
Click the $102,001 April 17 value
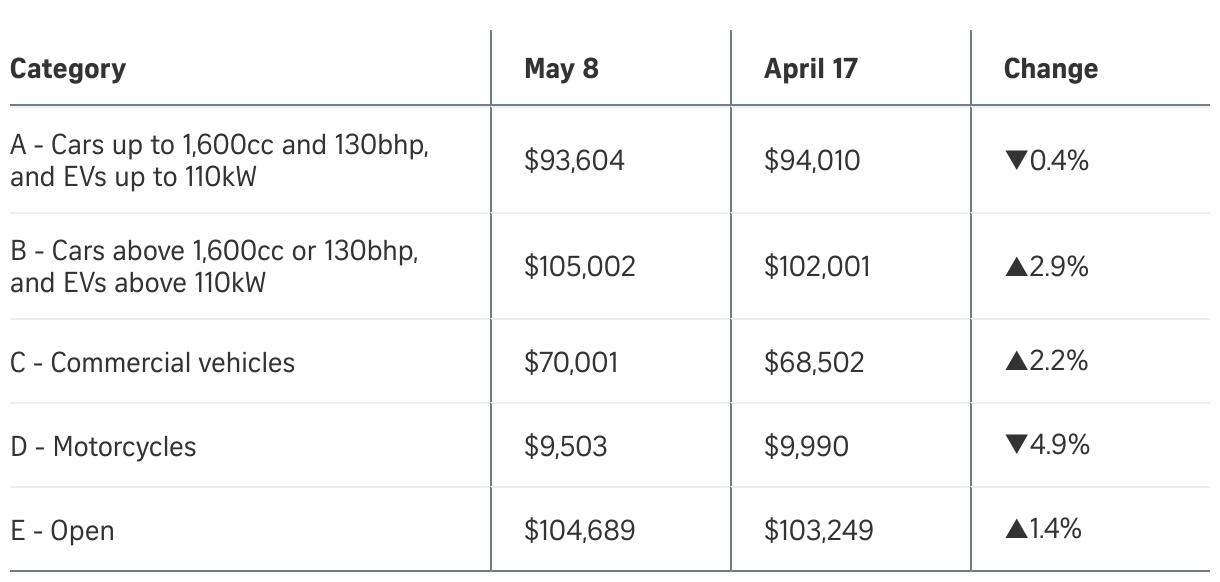pyautogui.click(x=817, y=267)
